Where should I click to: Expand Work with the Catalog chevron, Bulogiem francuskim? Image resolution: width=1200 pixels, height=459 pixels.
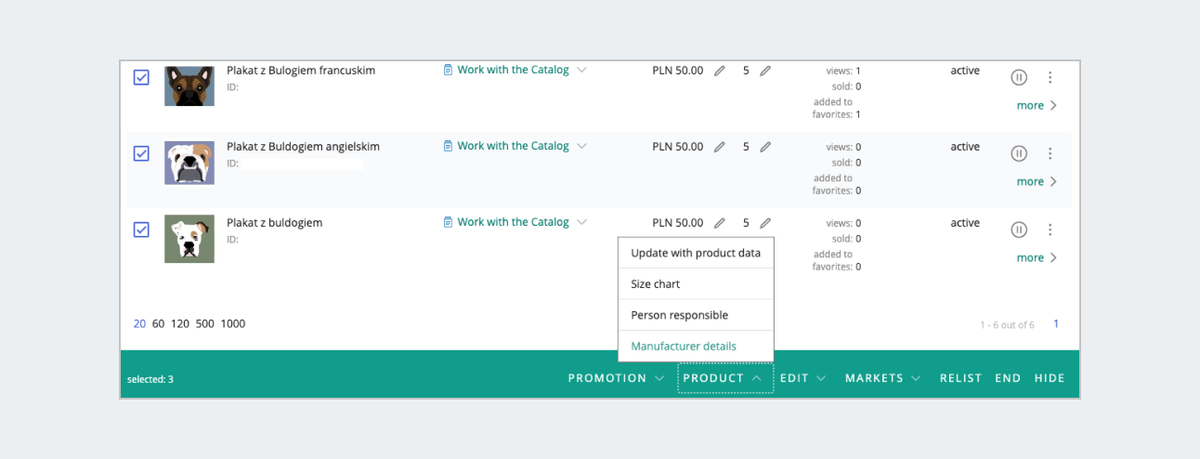[582, 70]
